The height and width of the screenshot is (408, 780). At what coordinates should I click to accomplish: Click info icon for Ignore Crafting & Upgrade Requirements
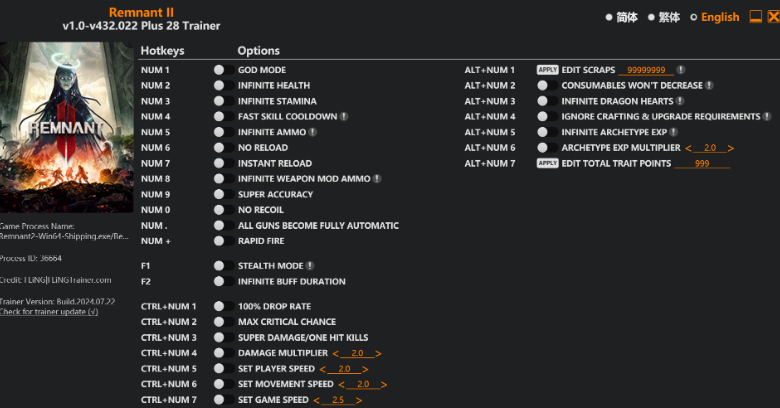click(768, 117)
